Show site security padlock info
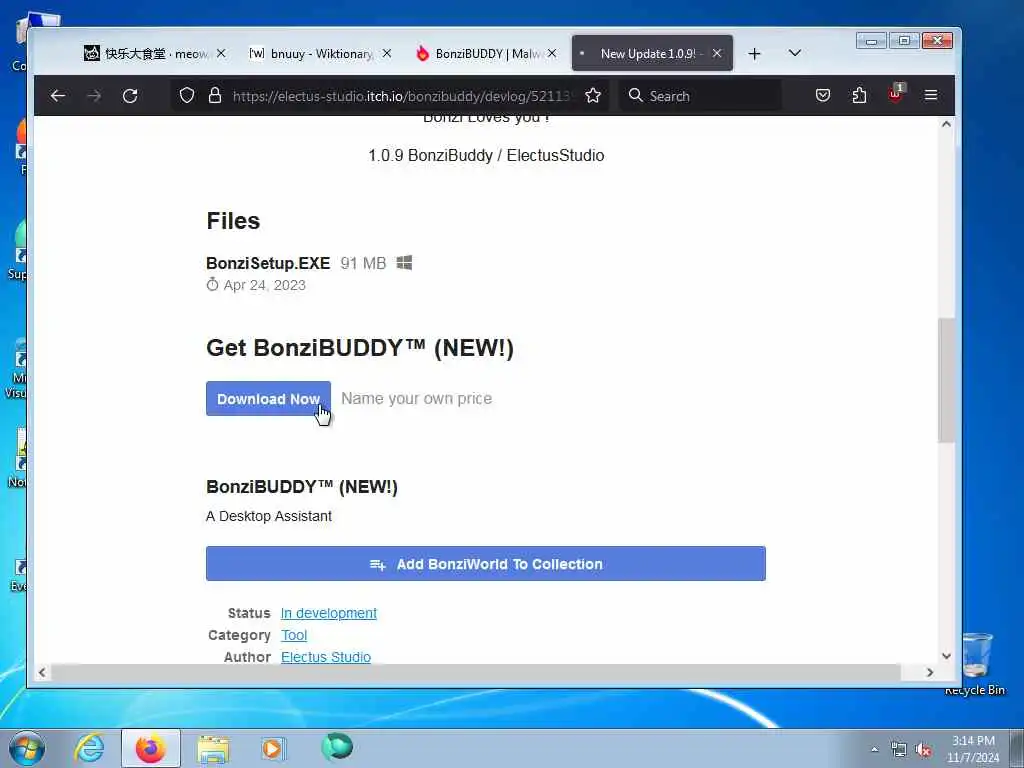1024x768 pixels. click(x=215, y=96)
